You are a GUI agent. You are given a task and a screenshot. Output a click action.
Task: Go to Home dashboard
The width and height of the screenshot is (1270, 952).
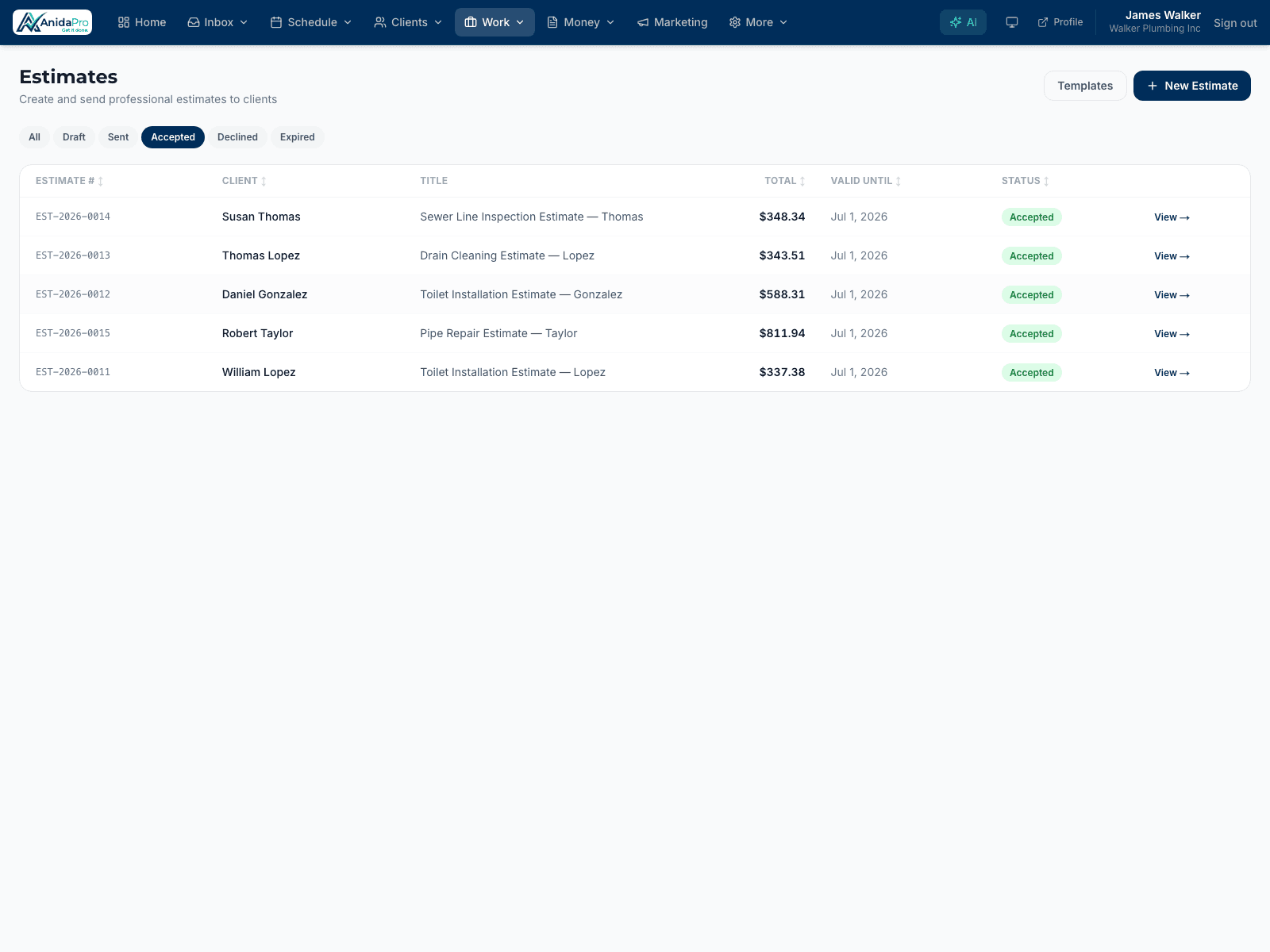click(142, 22)
